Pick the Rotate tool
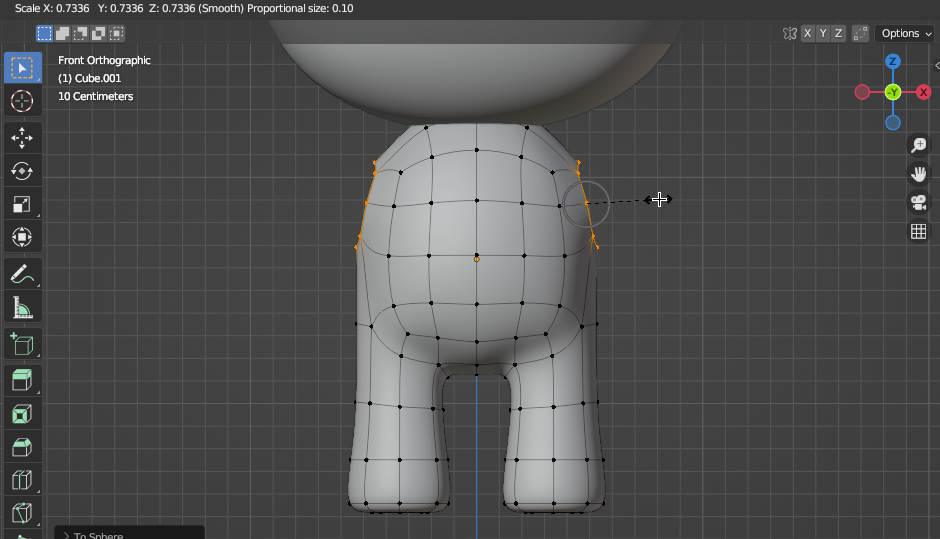This screenshot has width=940, height=539. coord(22,171)
